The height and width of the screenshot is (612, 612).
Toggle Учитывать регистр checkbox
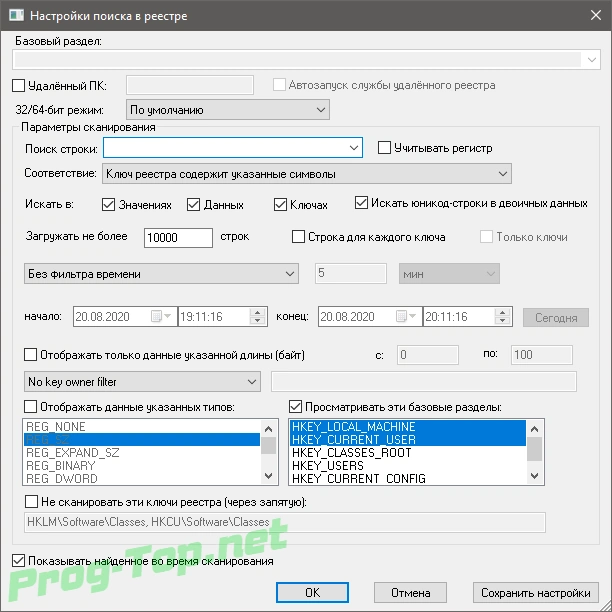click(x=384, y=148)
